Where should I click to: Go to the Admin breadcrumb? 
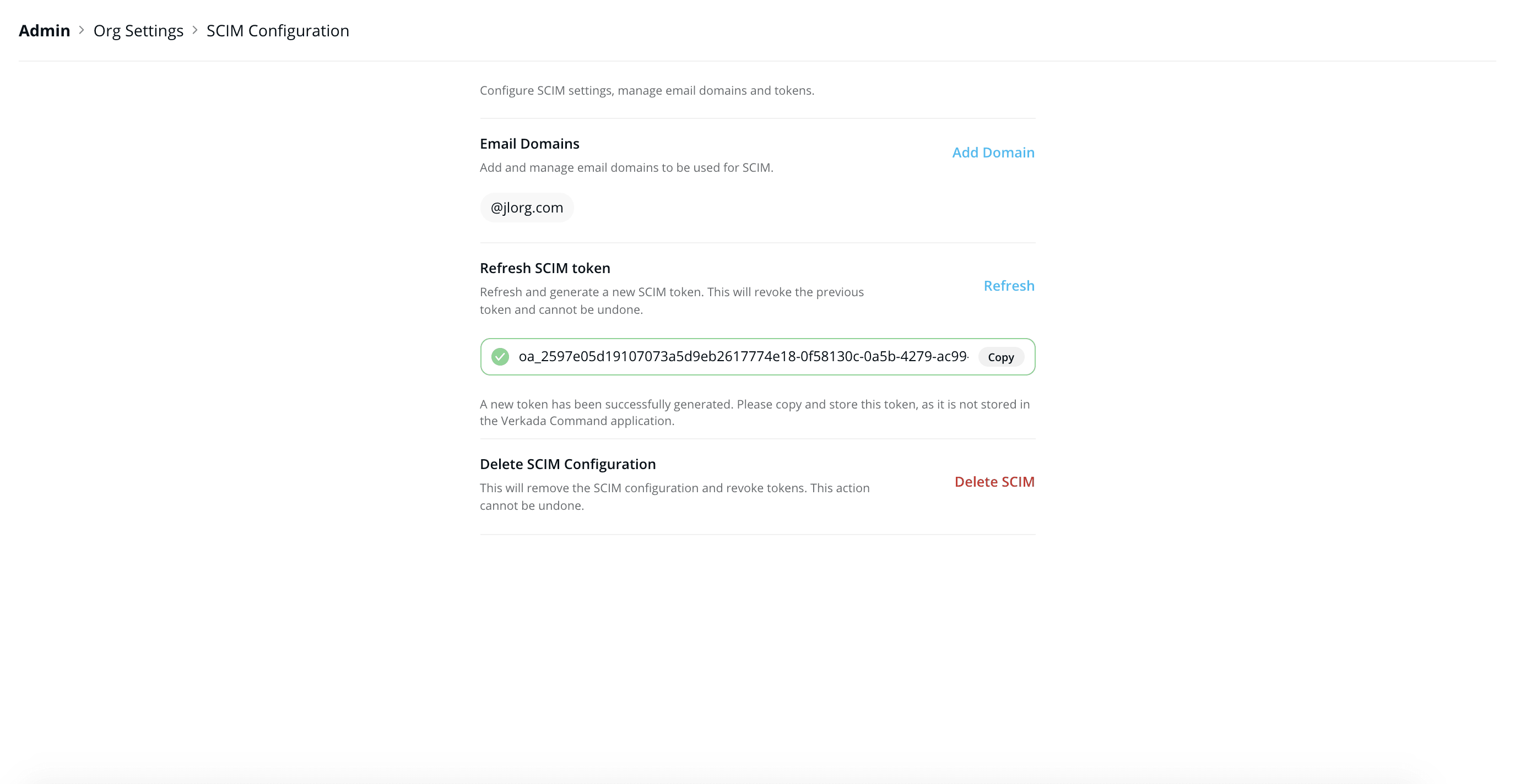point(44,31)
